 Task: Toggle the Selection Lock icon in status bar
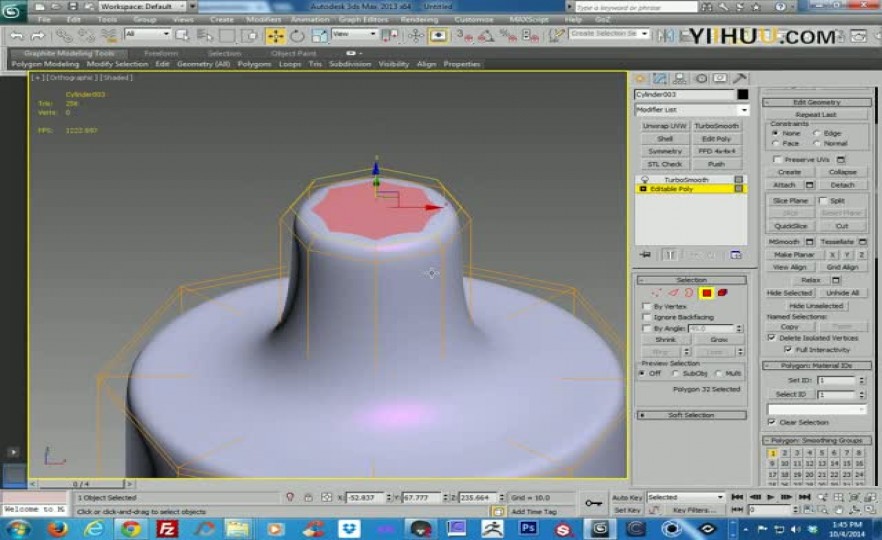[308, 497]
